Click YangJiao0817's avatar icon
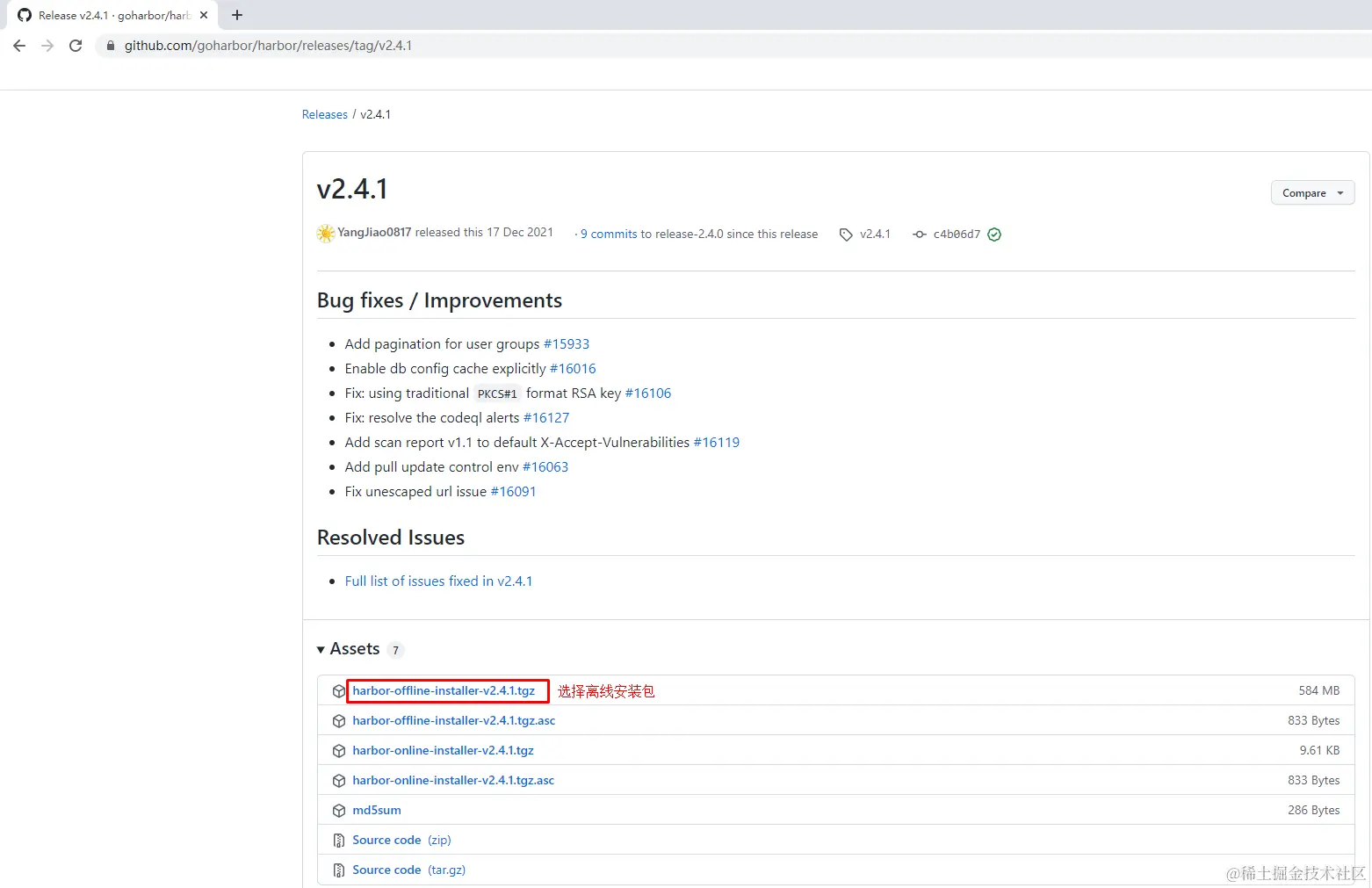This screenshot has height=888, width=1372. [x=326, y=234]
